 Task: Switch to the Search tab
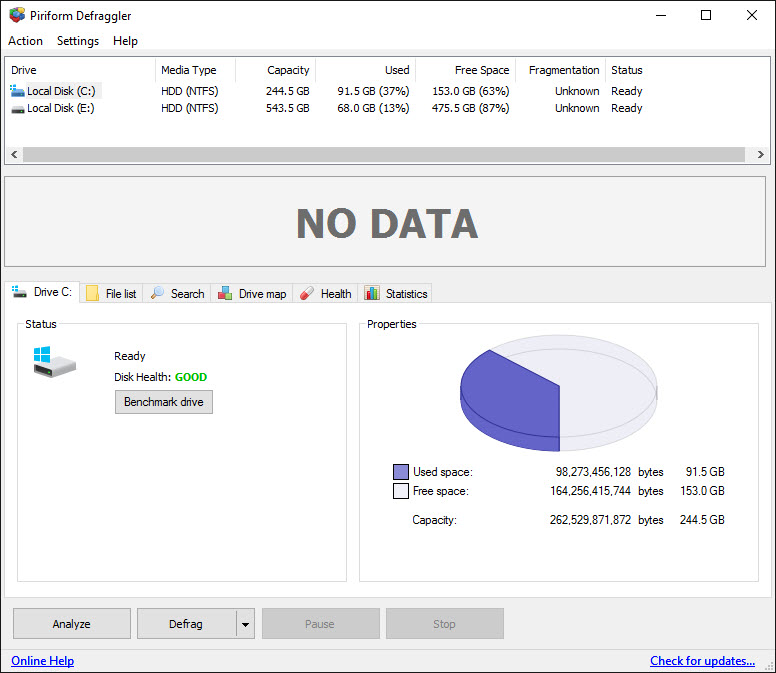pos(178,293)
